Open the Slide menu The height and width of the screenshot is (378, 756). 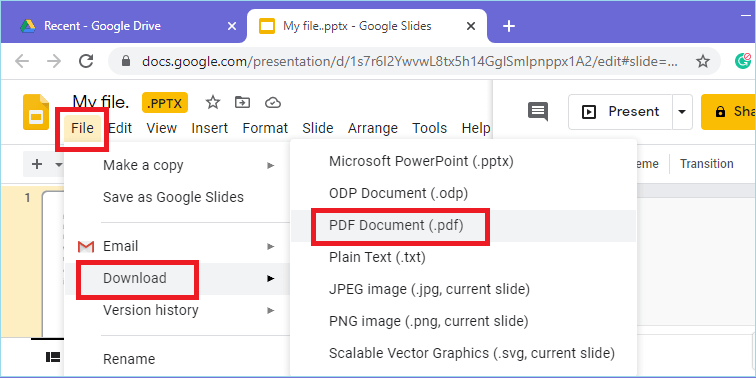318,128
